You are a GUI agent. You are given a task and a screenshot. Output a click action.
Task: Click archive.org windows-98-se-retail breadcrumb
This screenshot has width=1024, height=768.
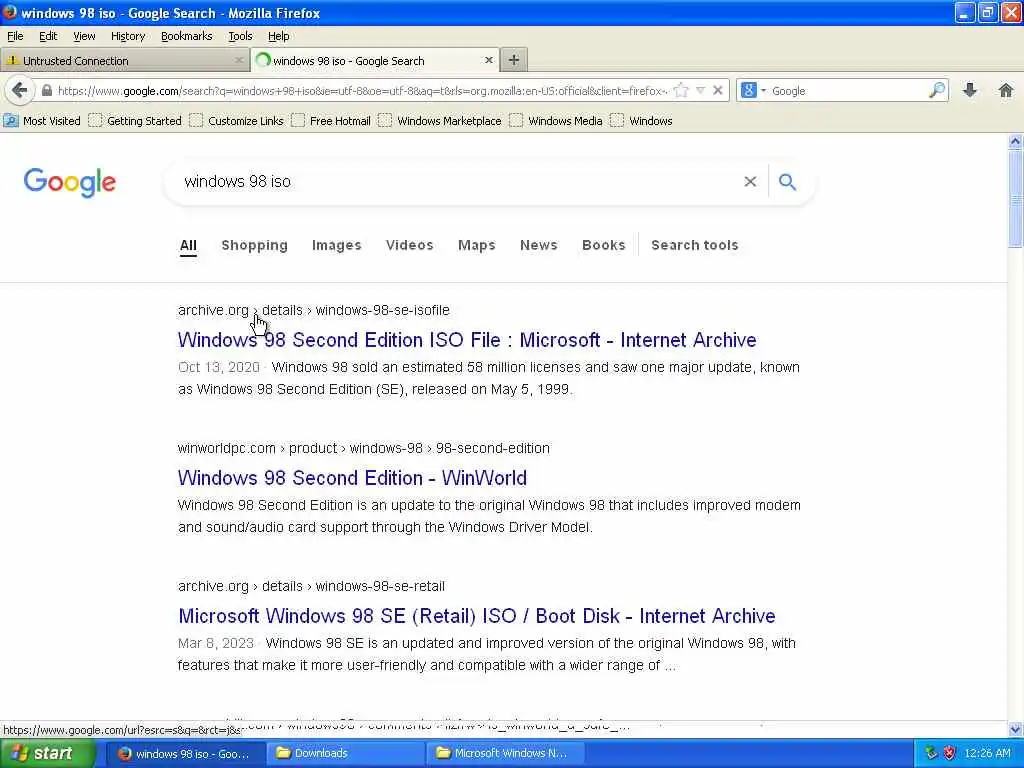(x=312, y=586)
